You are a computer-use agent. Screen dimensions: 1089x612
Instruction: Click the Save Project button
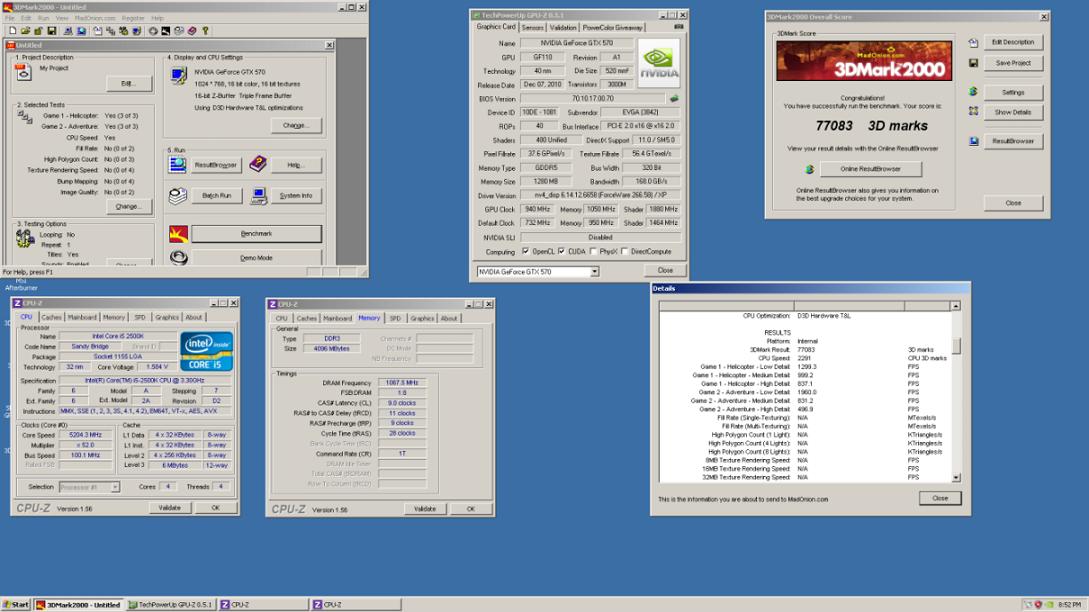(x=1013, y=63)
